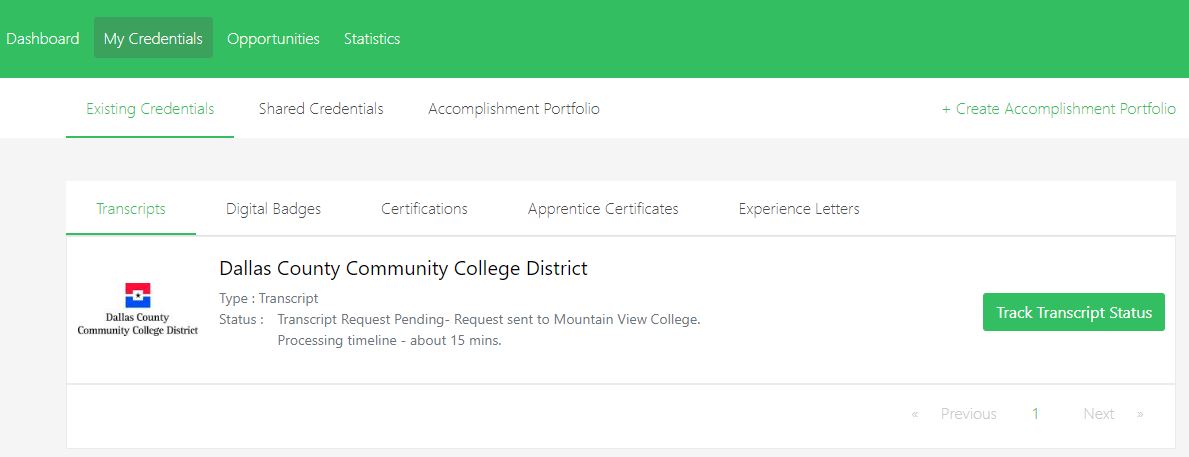Open the Certifications tab
Viewport: 1189px width, 457px height.
424,209
